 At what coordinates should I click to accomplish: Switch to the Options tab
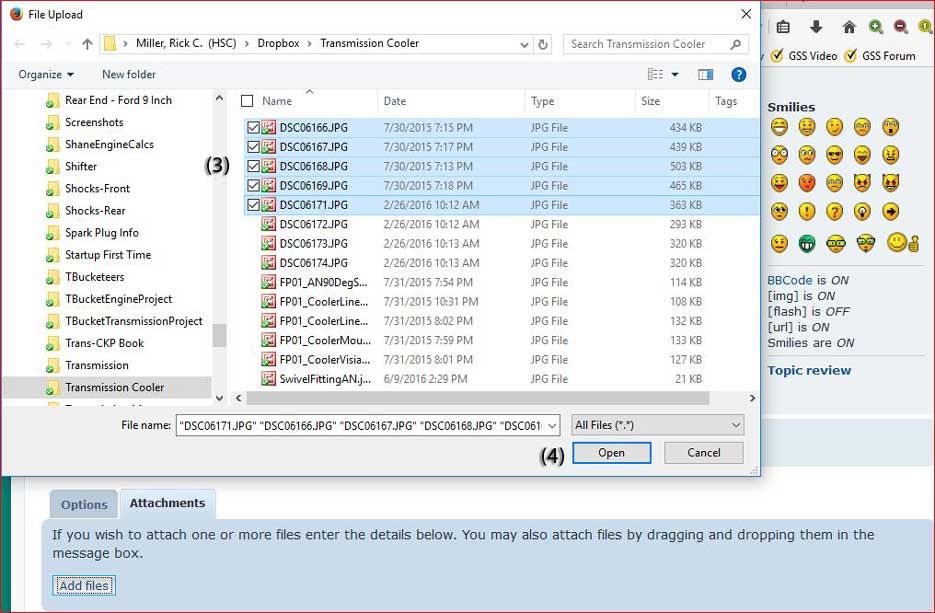coord(84,504)
